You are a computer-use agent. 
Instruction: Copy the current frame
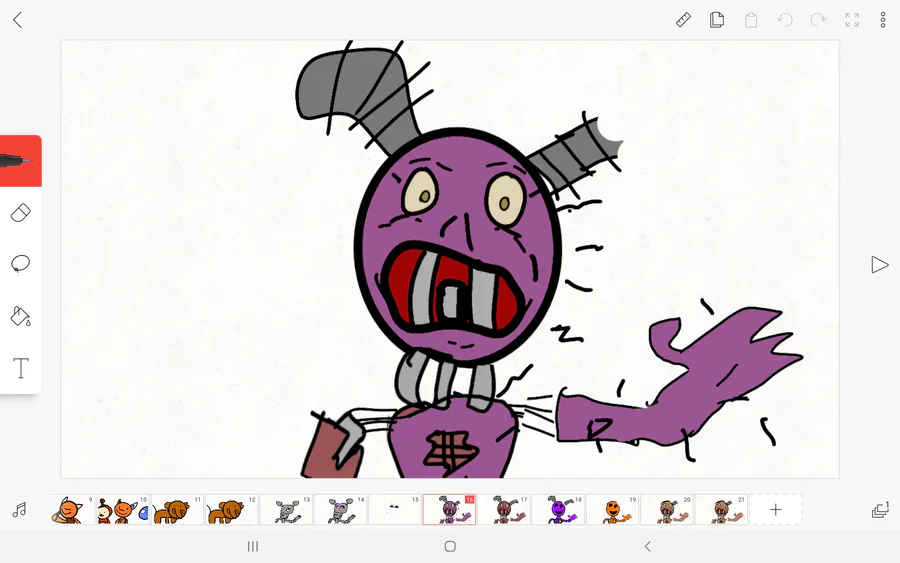pyautogui.click(x=716, y=20)
